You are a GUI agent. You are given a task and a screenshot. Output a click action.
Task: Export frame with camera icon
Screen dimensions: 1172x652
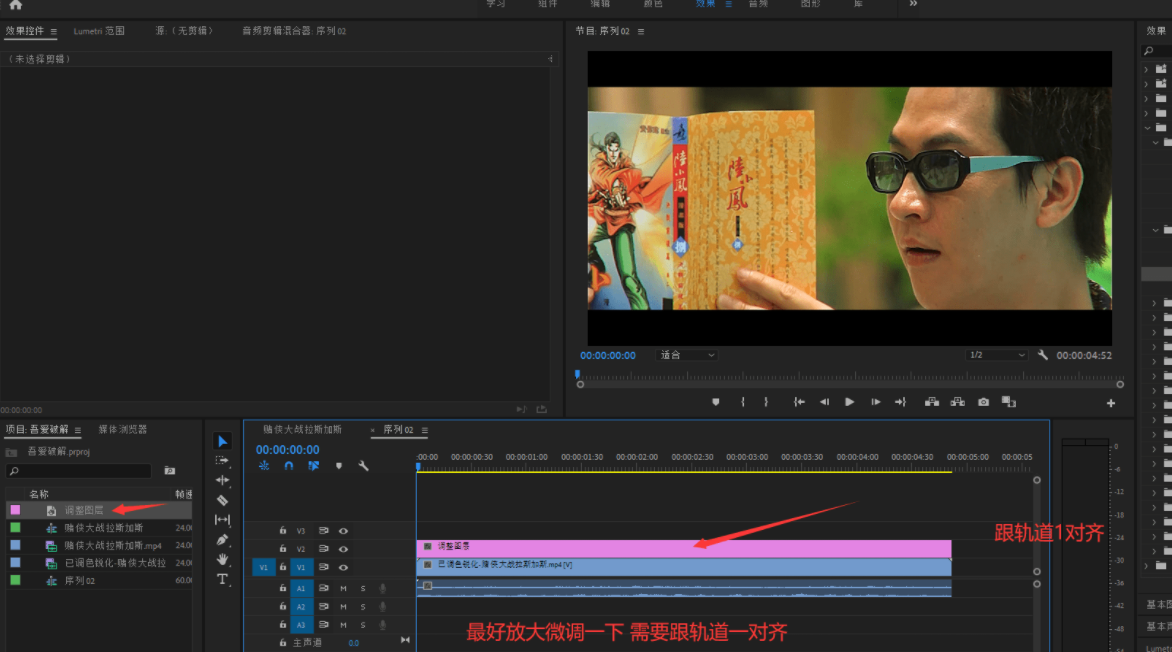point(984,402)
